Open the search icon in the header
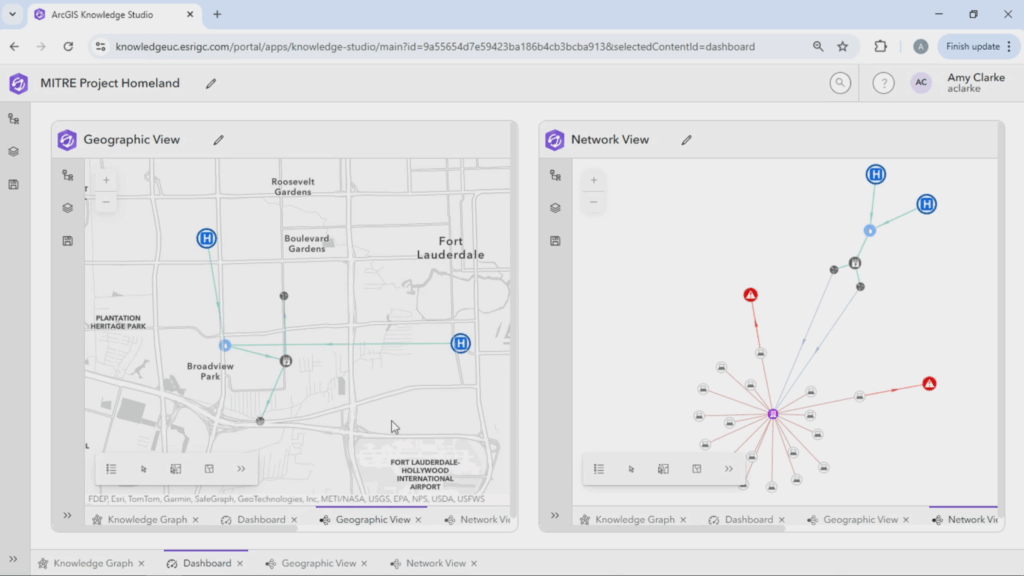Viewport: 1024px width, 576px height. (x=840, y=83)
